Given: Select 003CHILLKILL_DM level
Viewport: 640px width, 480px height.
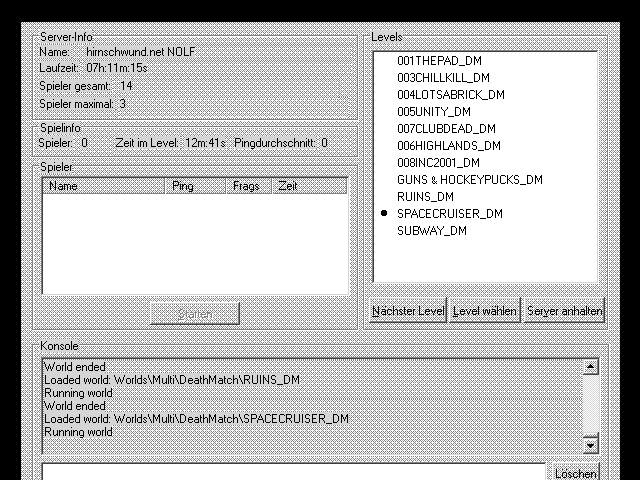Looking at the screenshot, I should pos(443,78).
